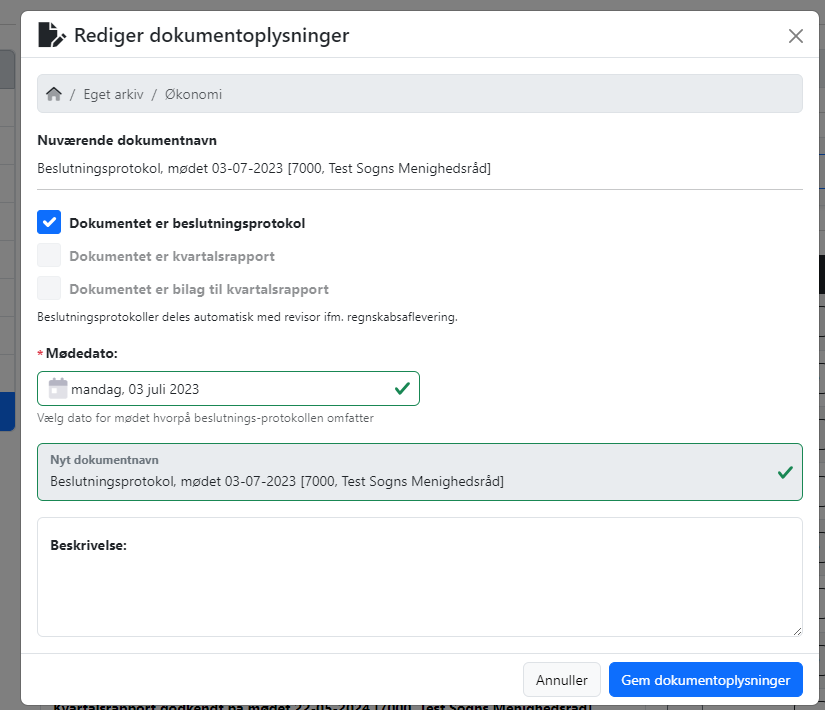Click the 'Nuværende dokumentnavn' heading
The image size is (825, 710).
(x=127, y=141)
